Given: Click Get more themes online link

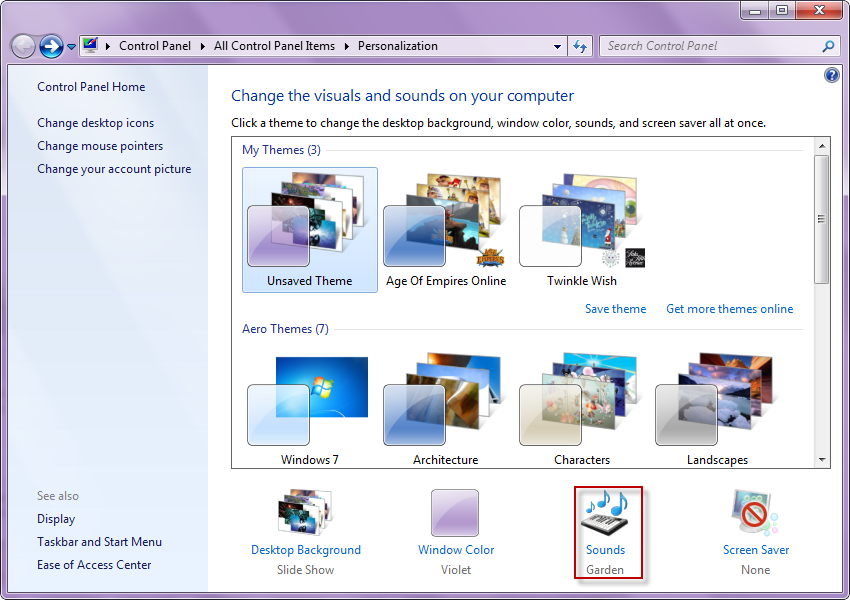Looking at the screenshot, I should [x=729, y=309].
